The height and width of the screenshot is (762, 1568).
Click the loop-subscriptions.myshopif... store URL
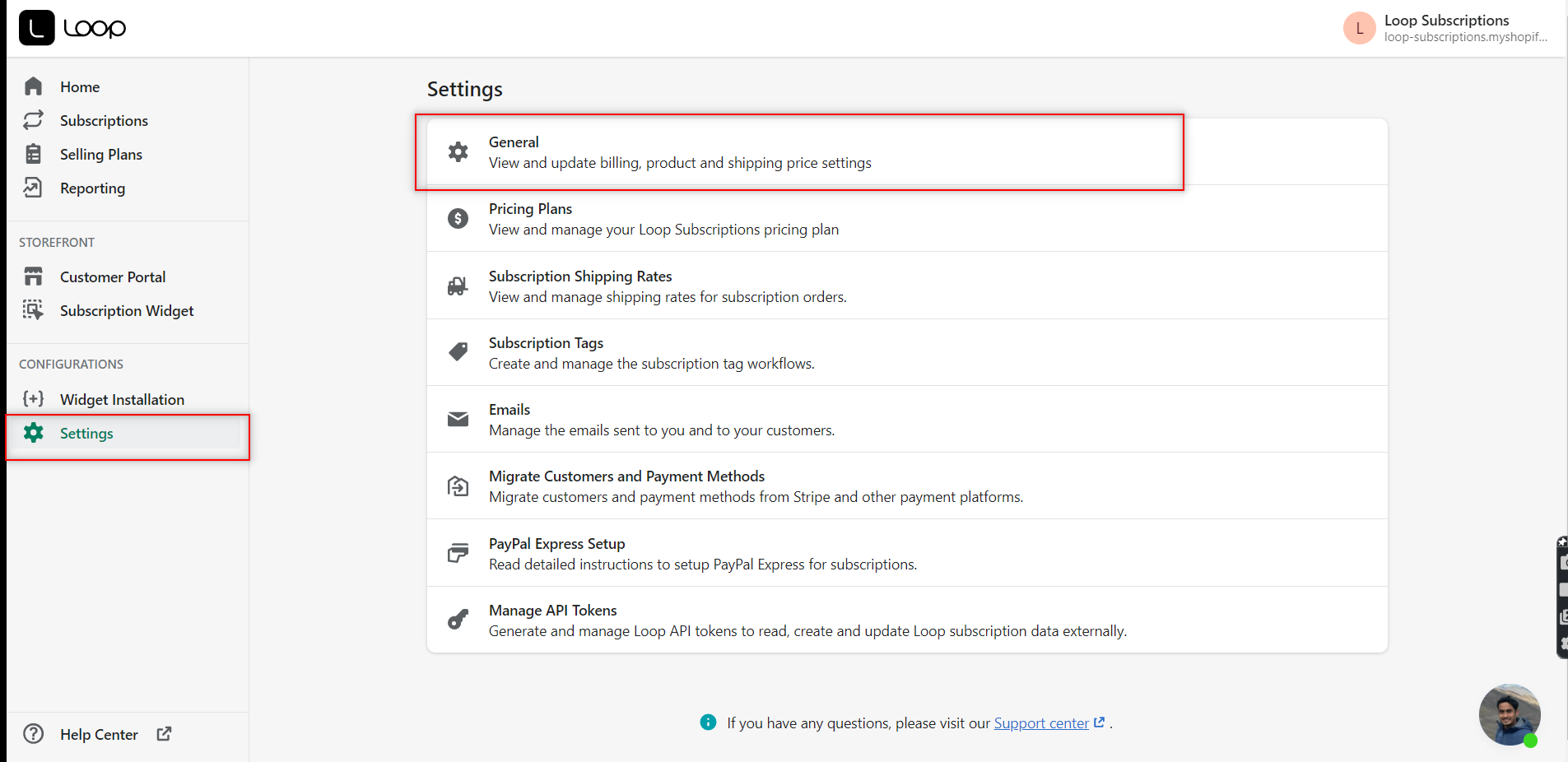1465,37
